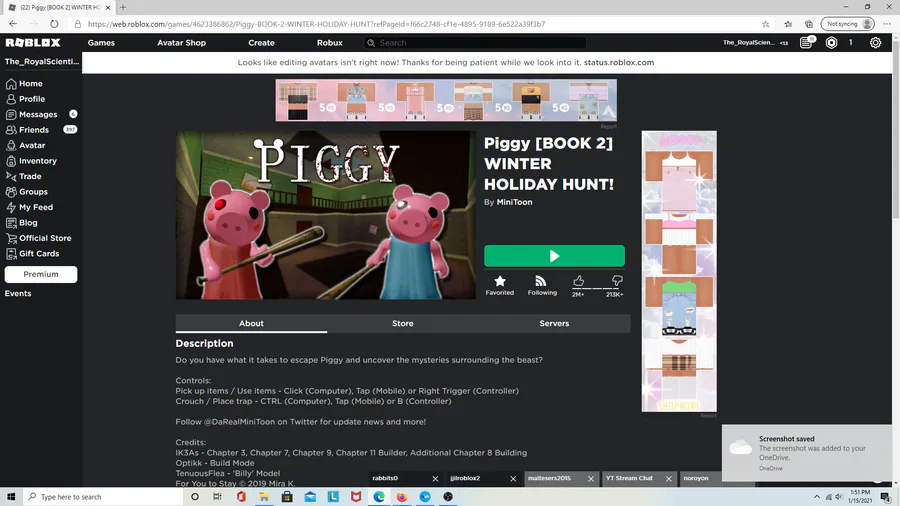Close the maltesers2015 chat box

[591, 478]
